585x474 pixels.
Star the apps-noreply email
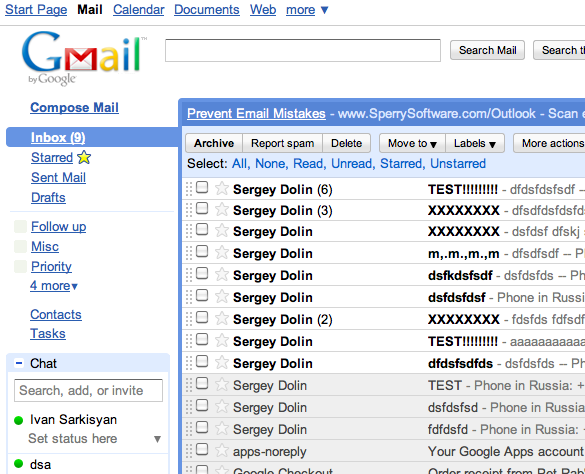click(222, 451)
